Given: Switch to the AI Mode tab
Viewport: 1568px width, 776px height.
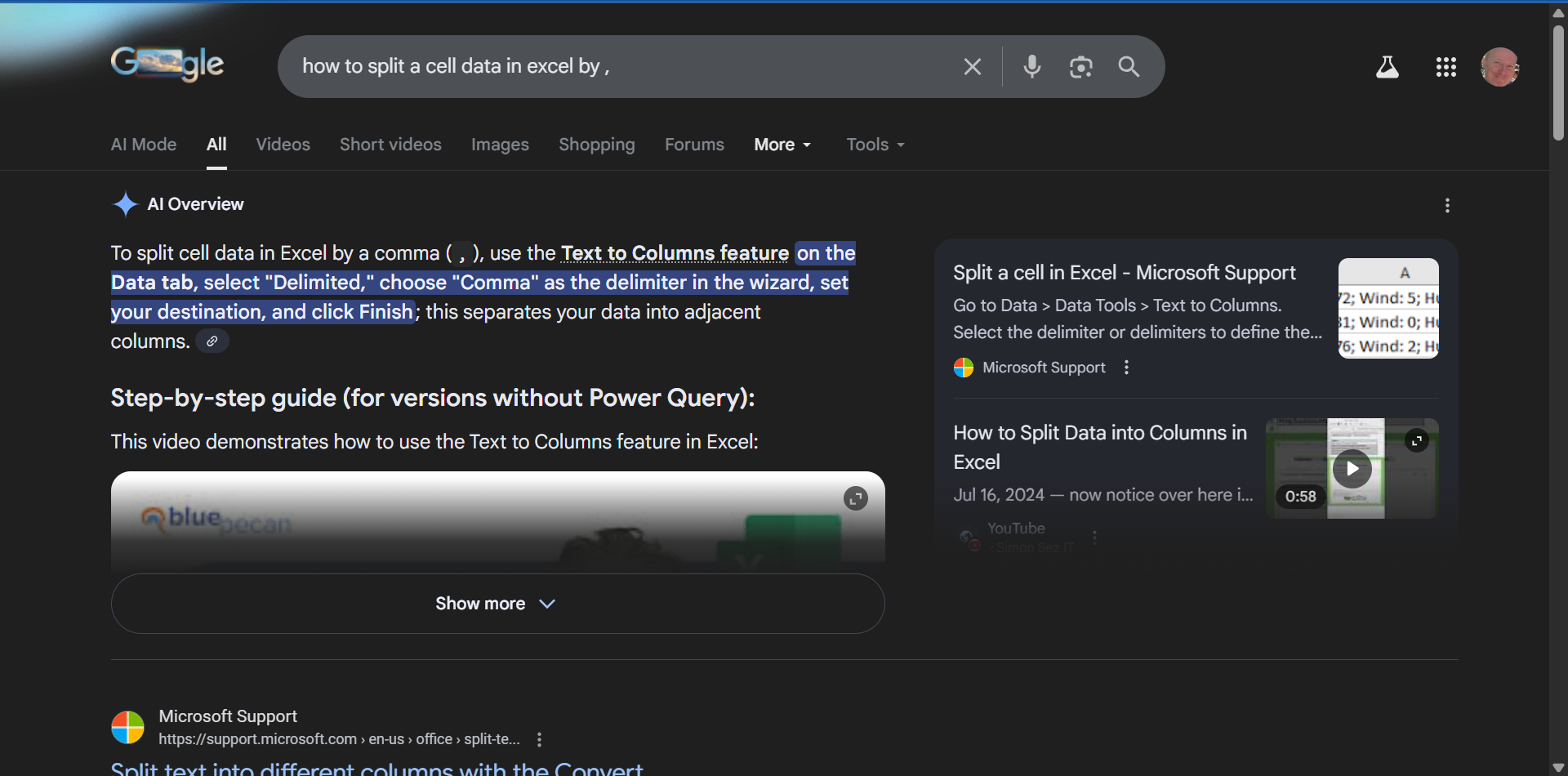Looking at the screenshot, I should pyautogui.click(x=144, y=145).
